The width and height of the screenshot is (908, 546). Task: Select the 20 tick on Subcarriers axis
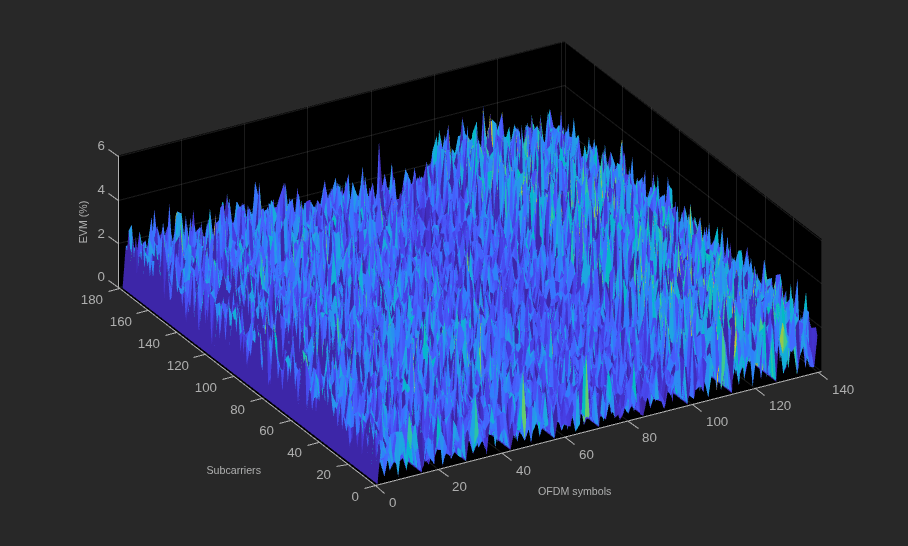coord(323,475)
